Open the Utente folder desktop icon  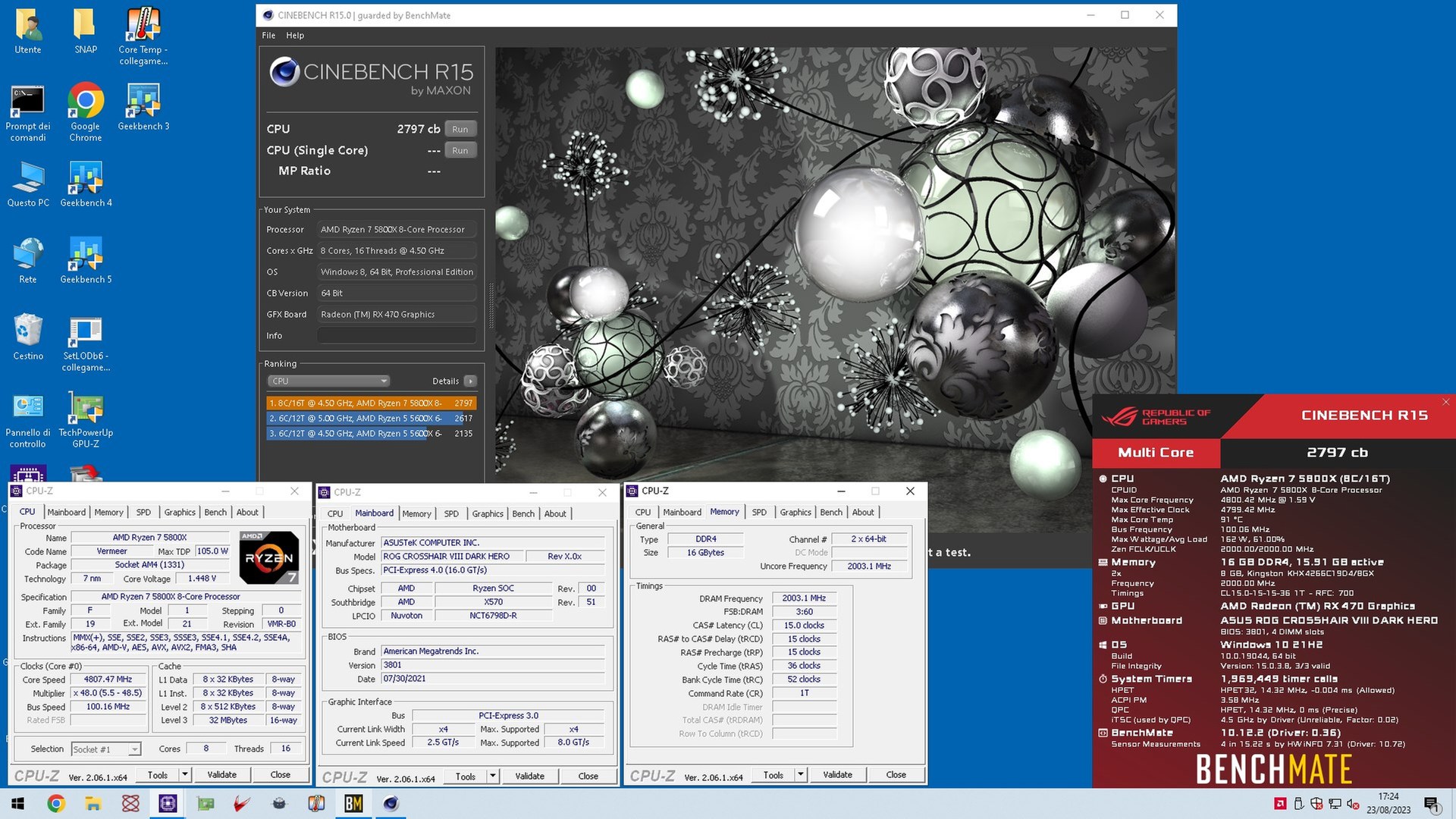(x=28, y=31)
